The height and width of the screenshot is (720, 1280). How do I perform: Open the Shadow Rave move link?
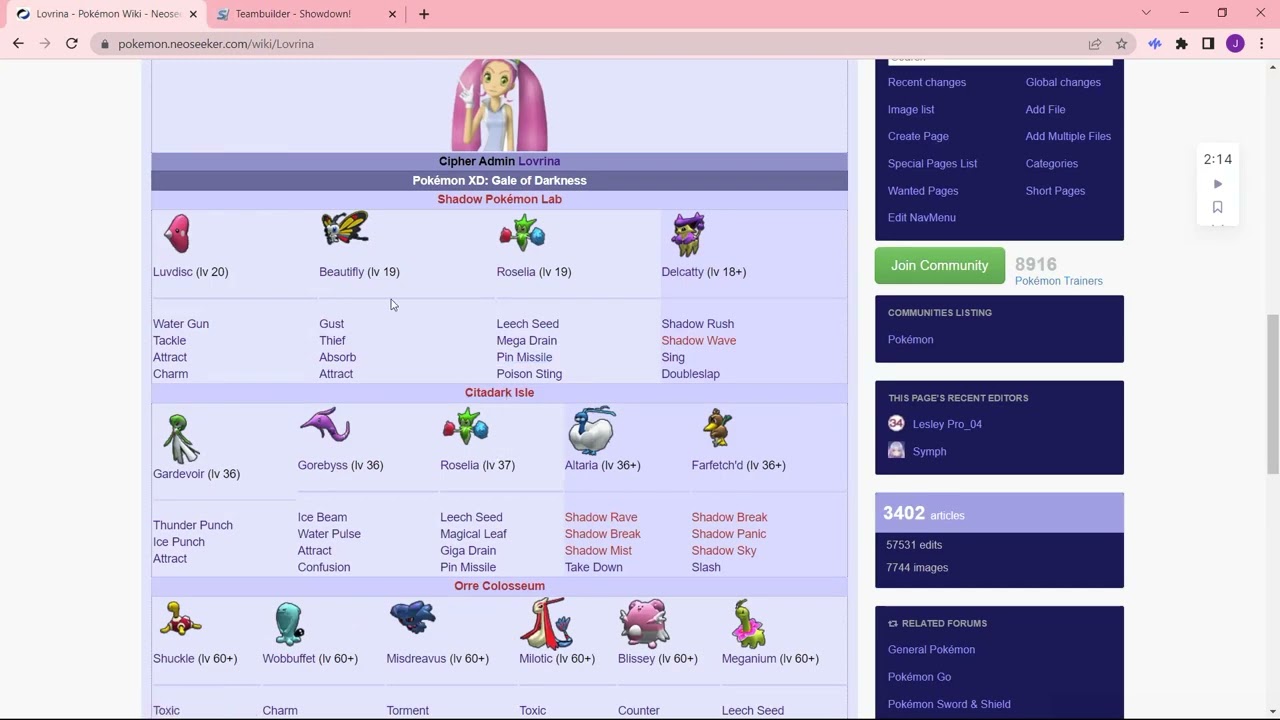(x=601, y=517)
